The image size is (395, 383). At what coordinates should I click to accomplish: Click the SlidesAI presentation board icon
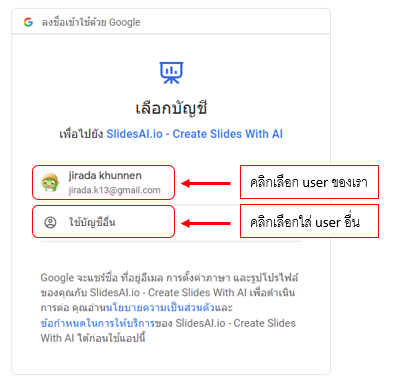(x=171, y=72)
